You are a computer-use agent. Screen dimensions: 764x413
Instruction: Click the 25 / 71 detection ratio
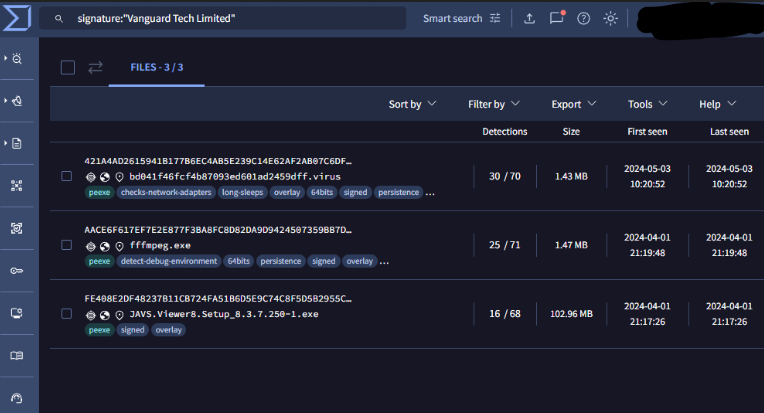[x=505, y=245]
